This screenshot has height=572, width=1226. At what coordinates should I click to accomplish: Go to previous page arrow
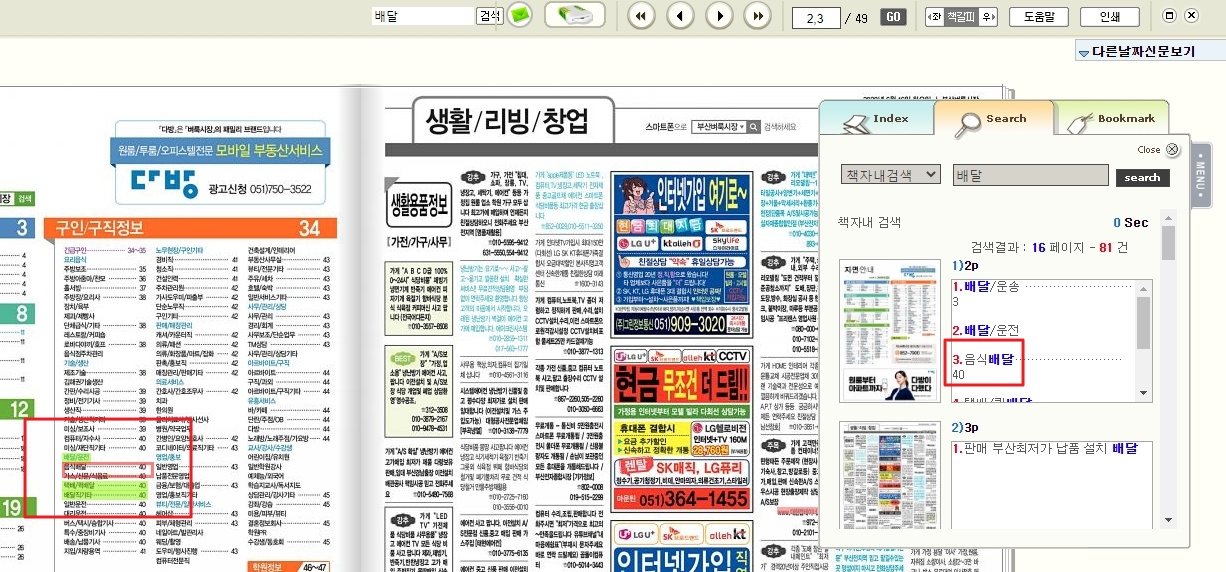(x=680, y=16)
